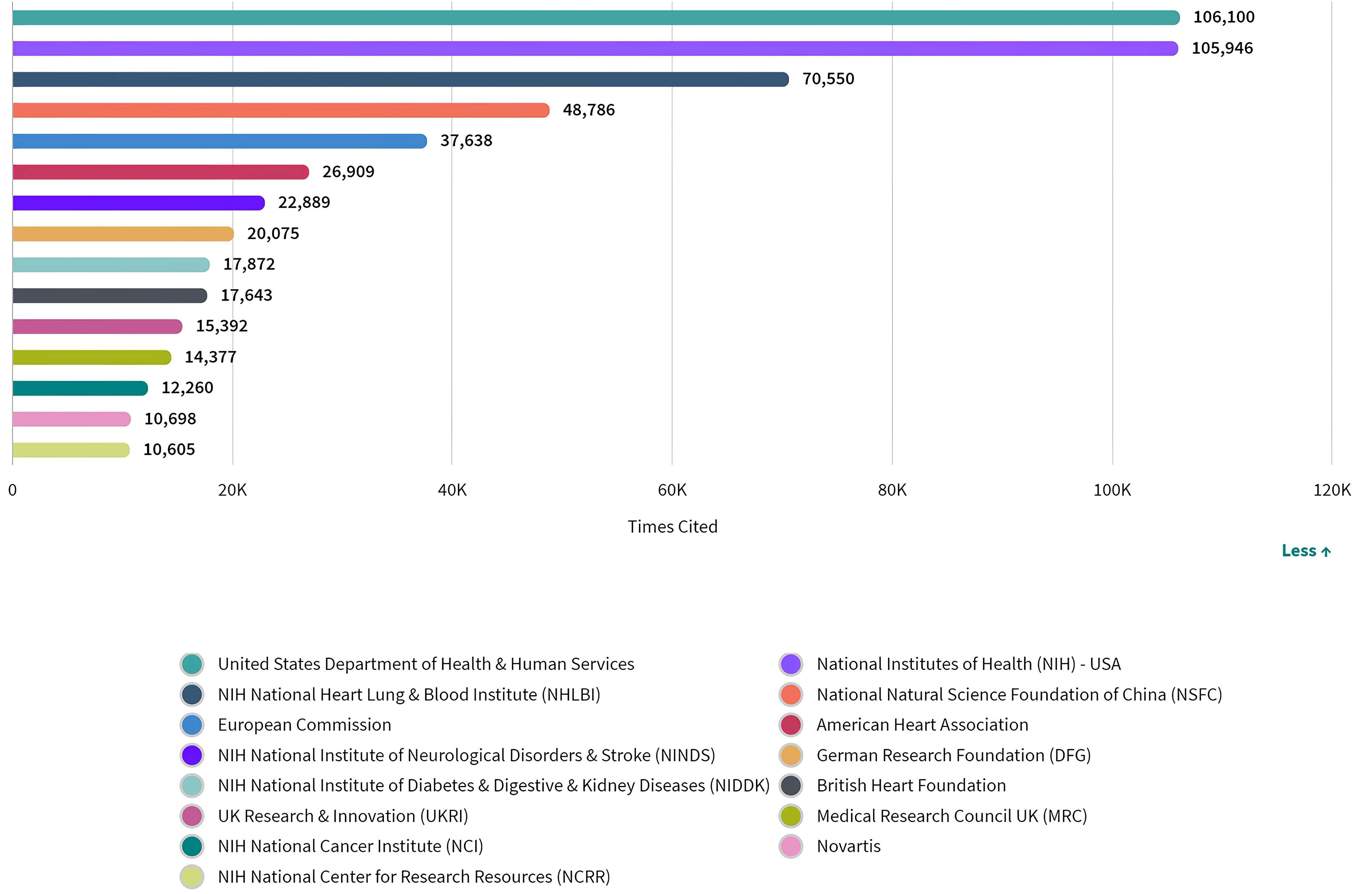Toggle National Institutes of Health legend dot
The height and width of the screenshot is (894, 1372).
pyautogui.click(x=790, y=664)
